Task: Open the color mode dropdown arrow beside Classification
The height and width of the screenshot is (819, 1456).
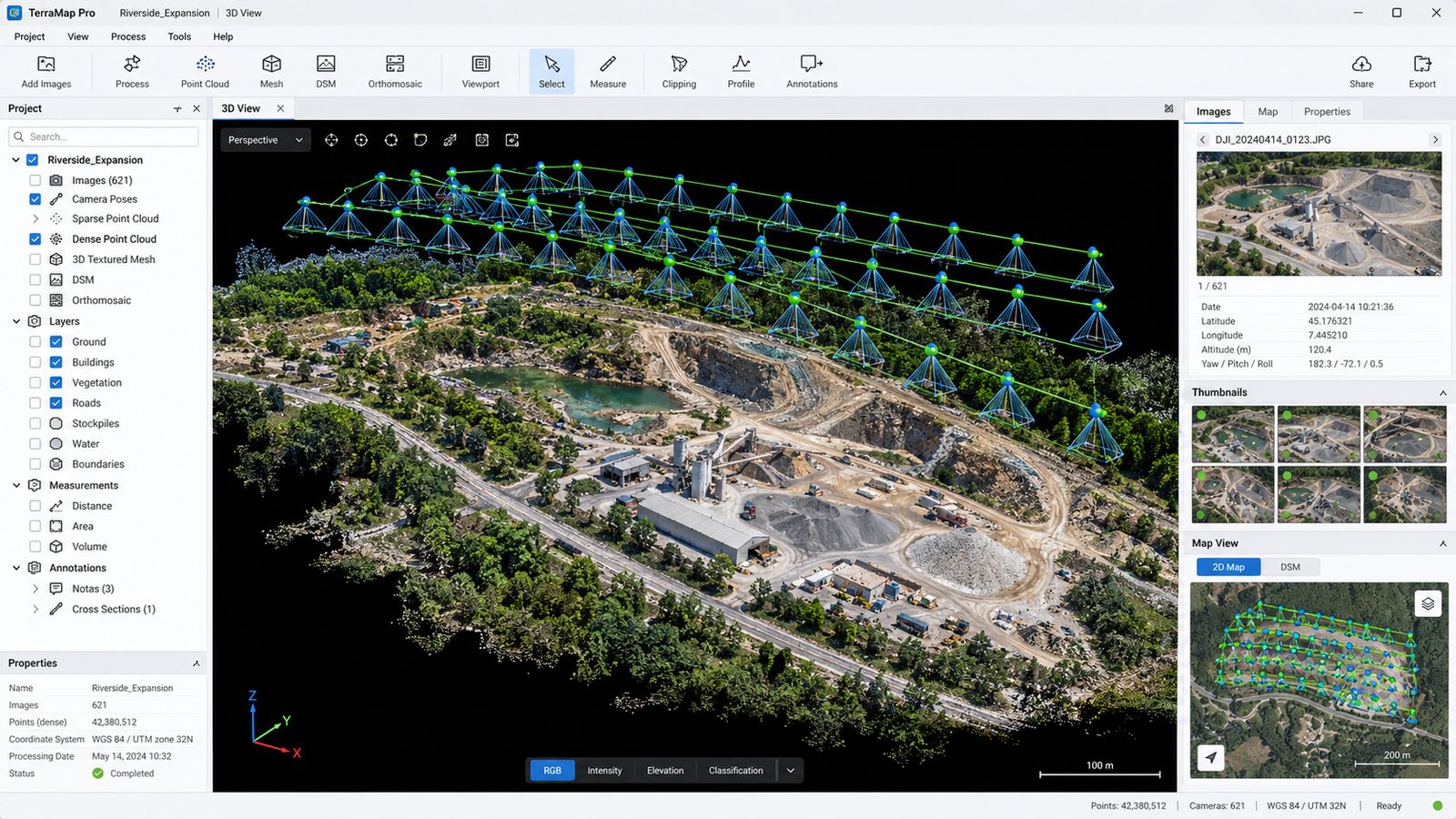Action: 790,771
